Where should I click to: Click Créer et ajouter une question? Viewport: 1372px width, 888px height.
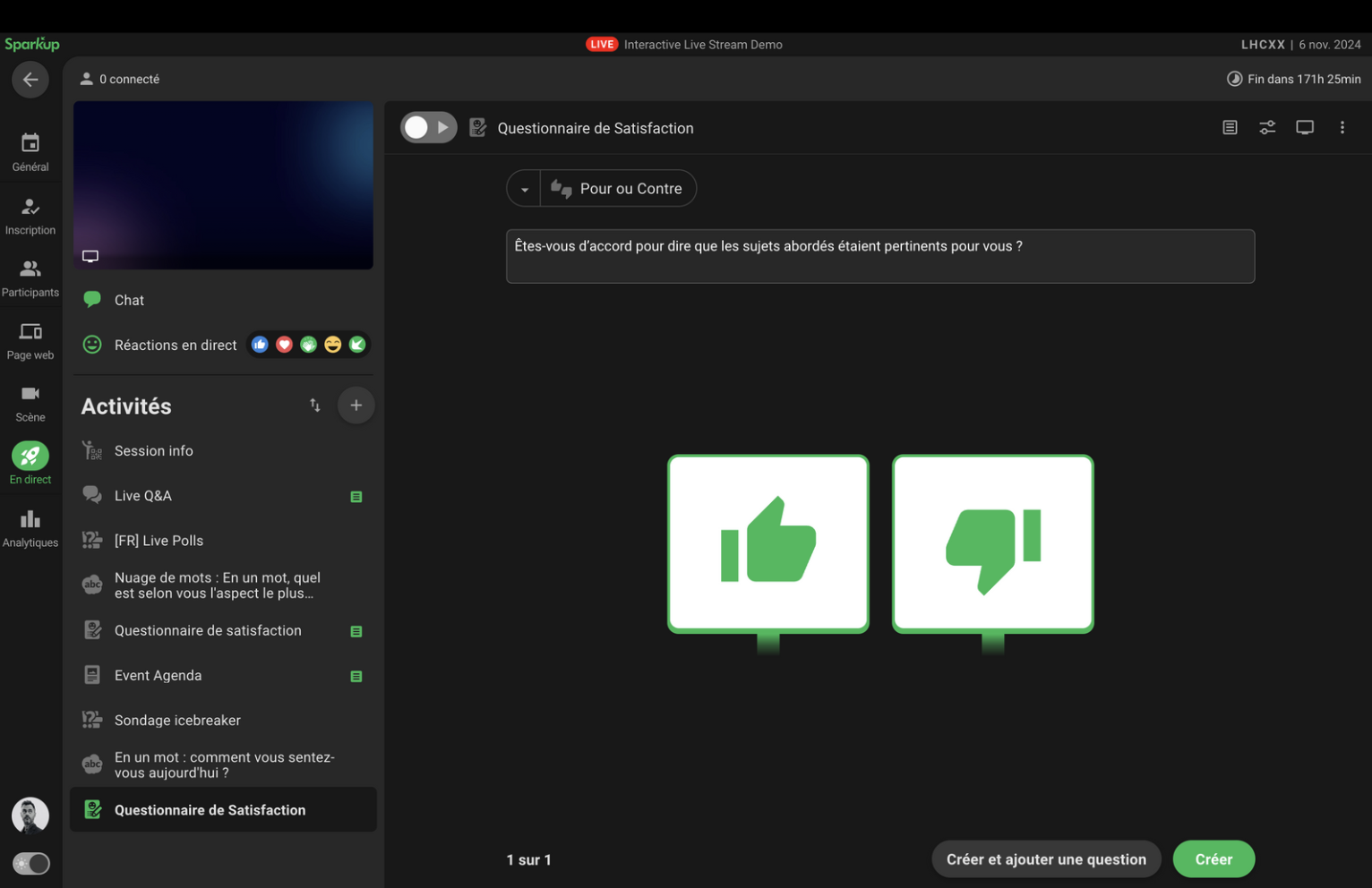pos(1045,859)
